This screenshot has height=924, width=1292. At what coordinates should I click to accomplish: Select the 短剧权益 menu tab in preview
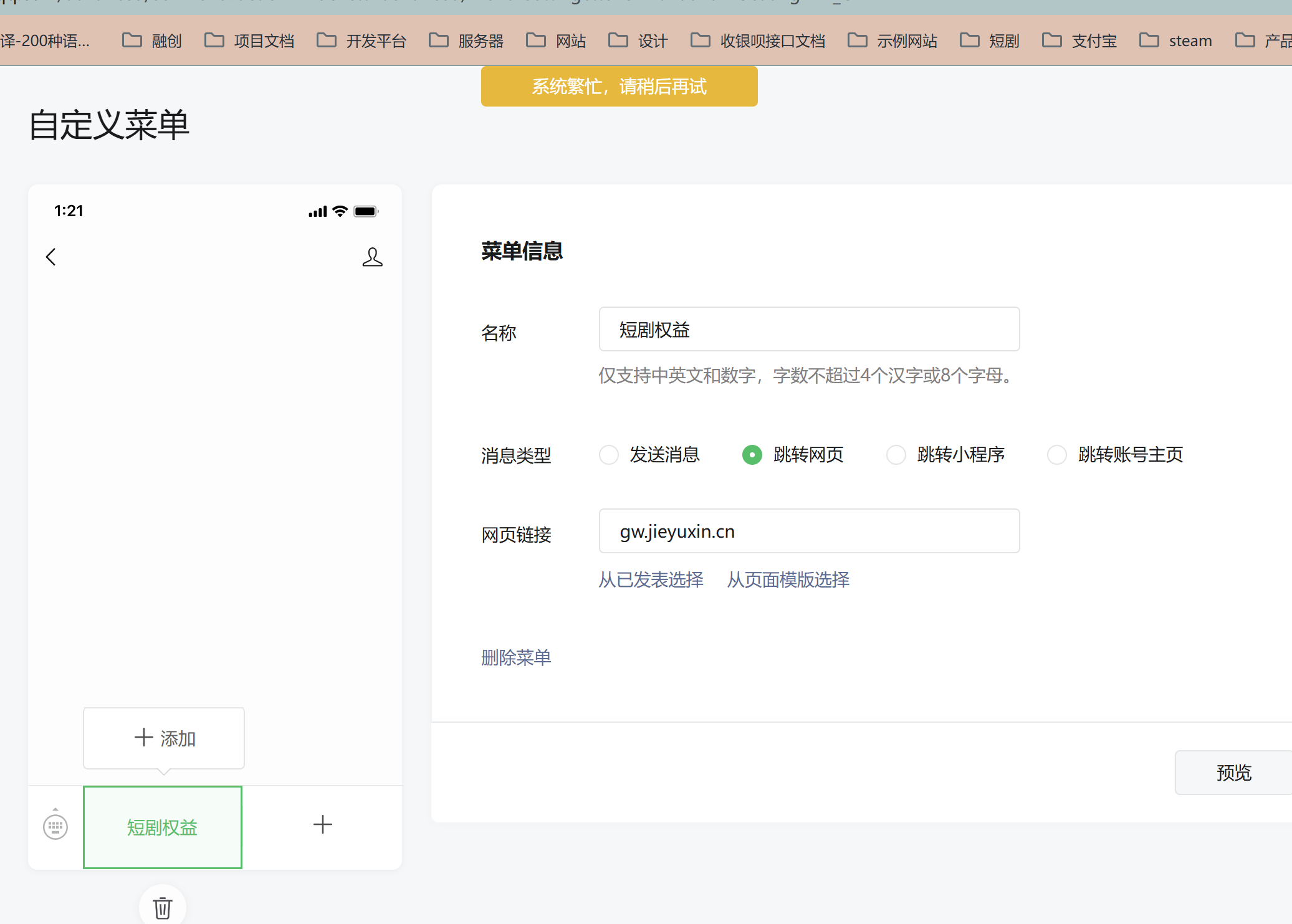163,827
